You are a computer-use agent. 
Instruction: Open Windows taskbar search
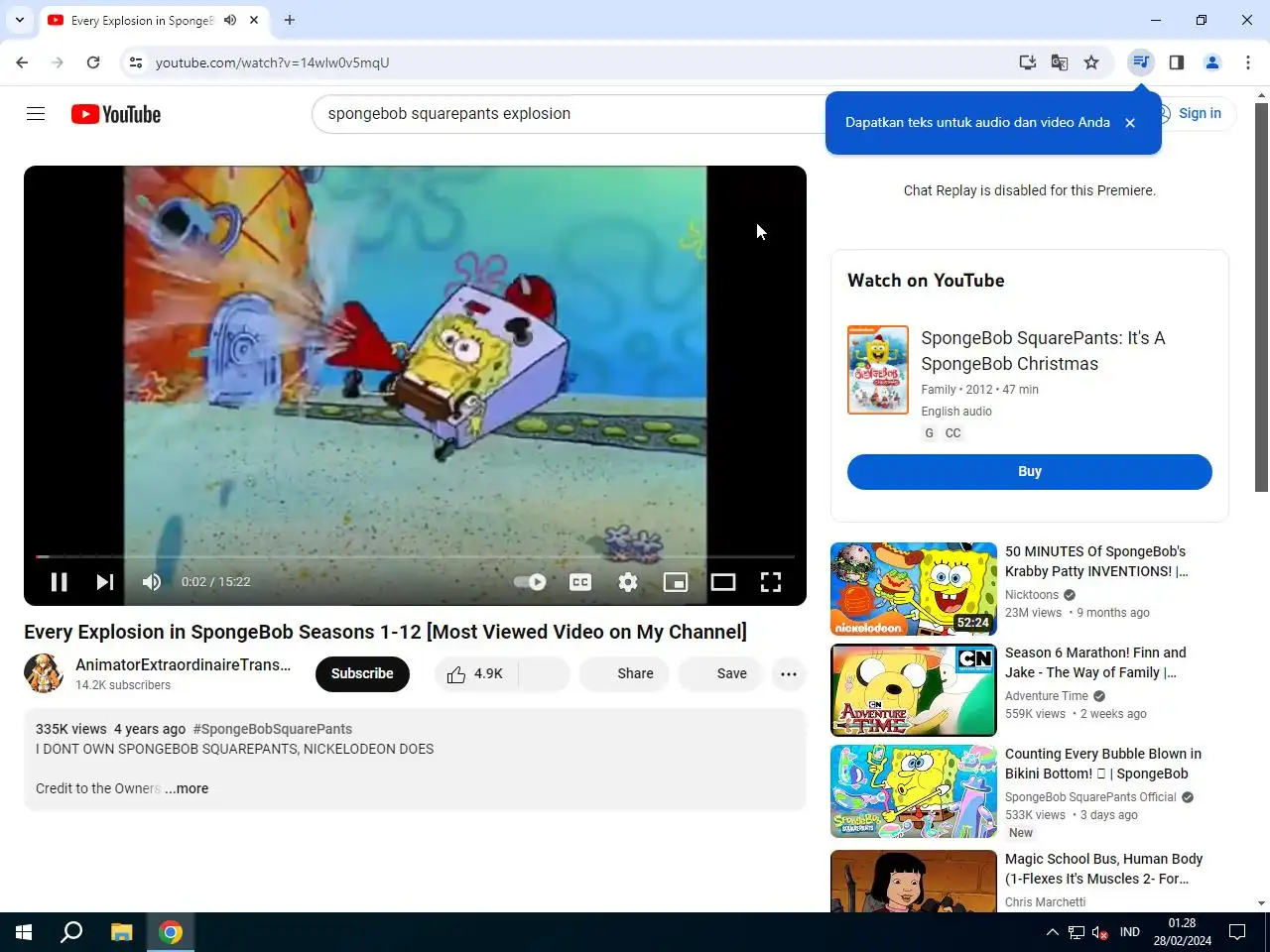pos(71,932)
